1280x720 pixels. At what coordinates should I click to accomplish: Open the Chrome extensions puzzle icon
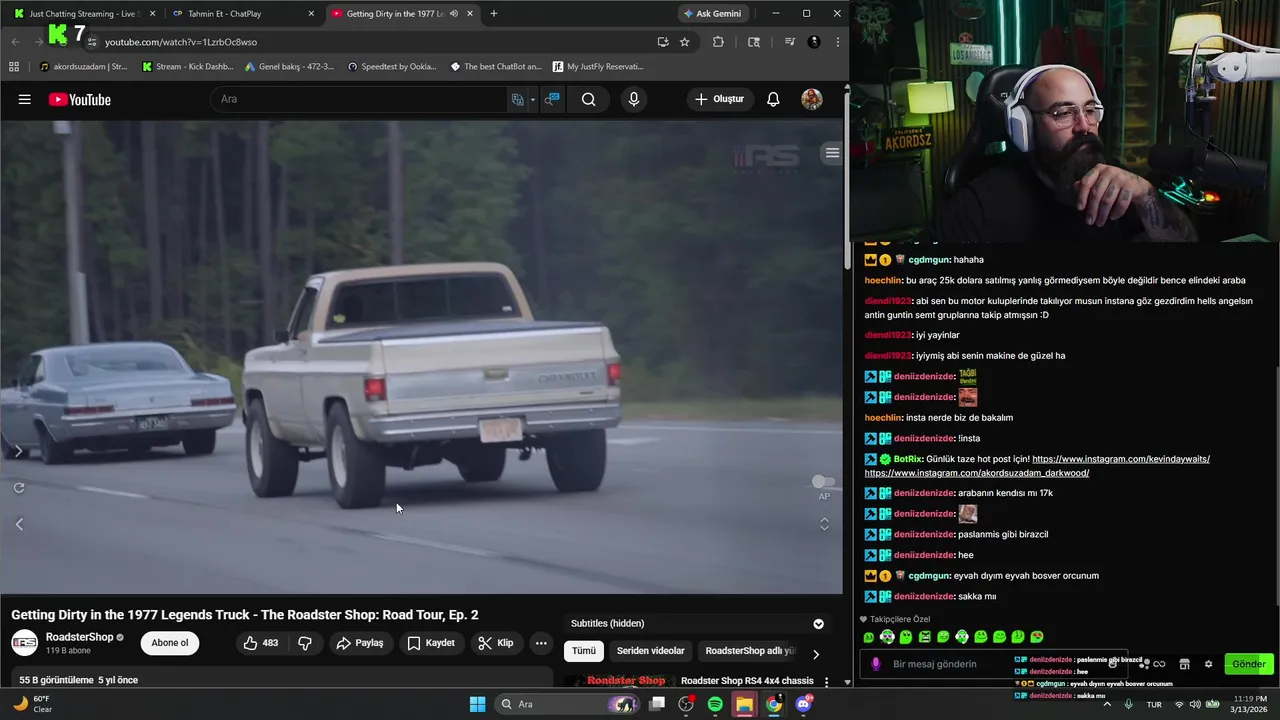(x=718, y=42)
